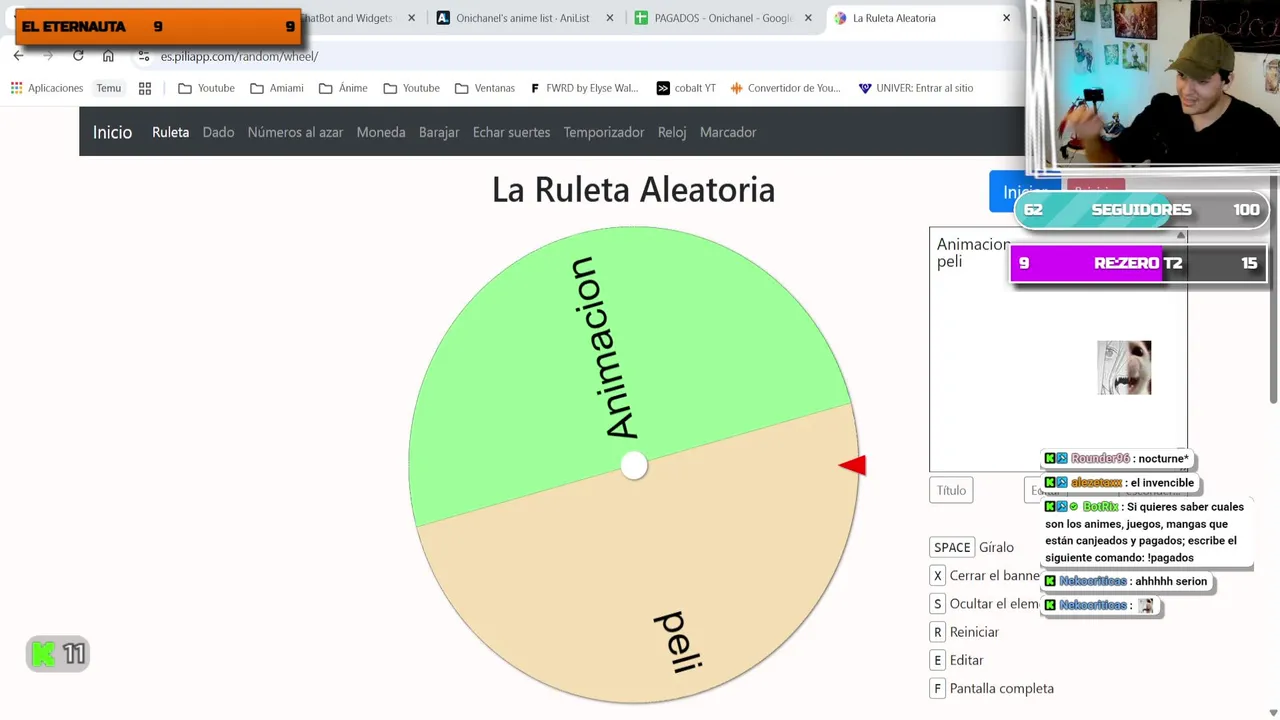Open the Reloj page
The height and width of the screenshot is (720, 1280).
(x=672, y=132)
